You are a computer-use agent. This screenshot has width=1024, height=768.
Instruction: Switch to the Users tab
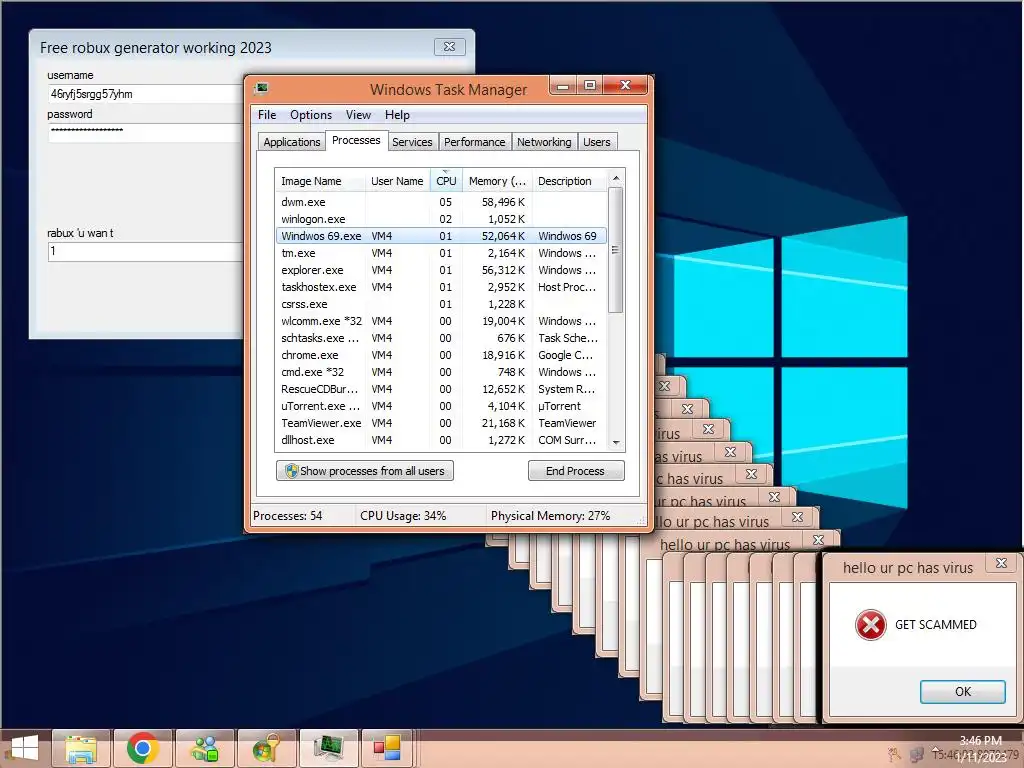[x=596, y=142]
